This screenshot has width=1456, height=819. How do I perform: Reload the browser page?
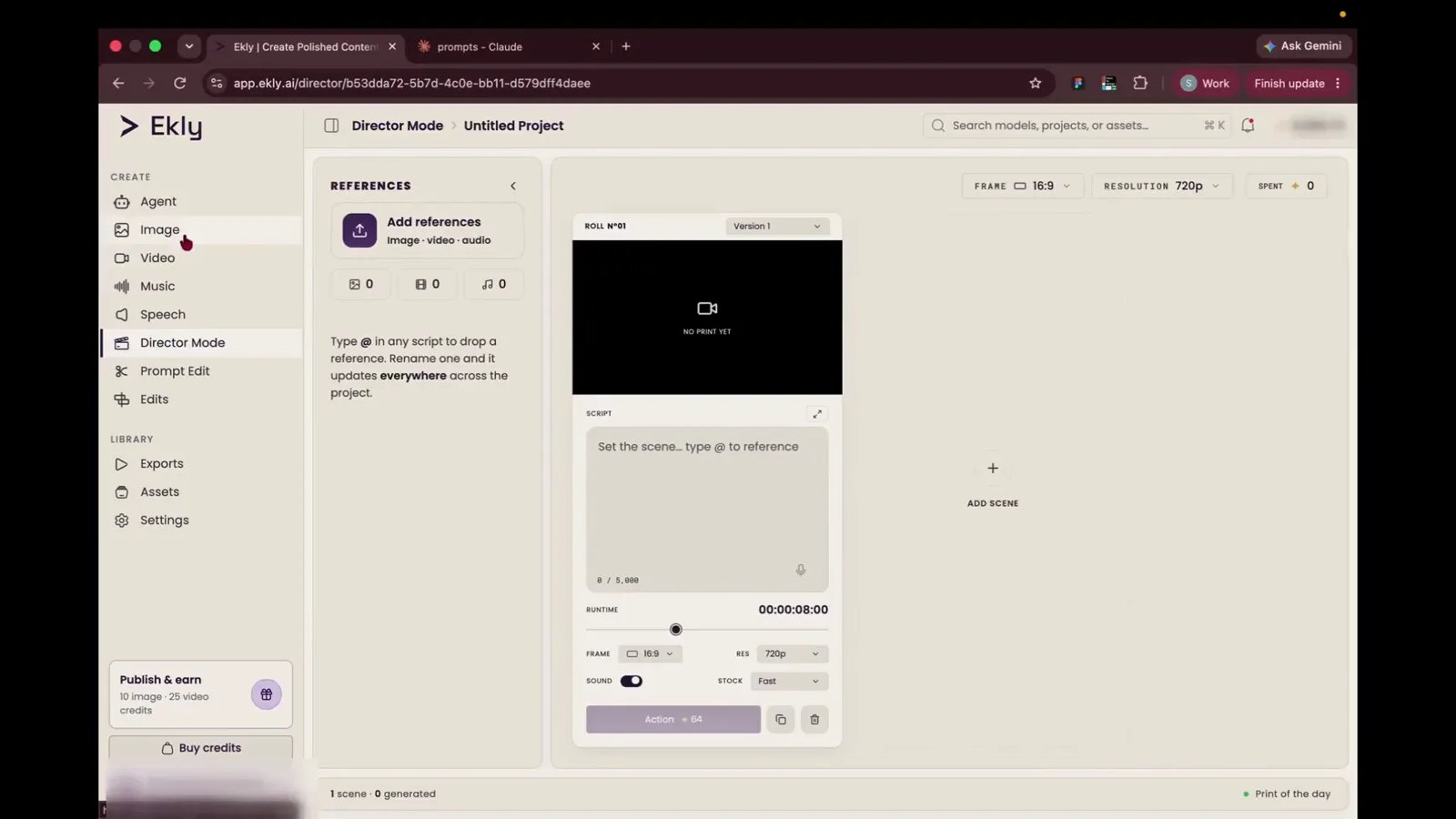point(180,83)
